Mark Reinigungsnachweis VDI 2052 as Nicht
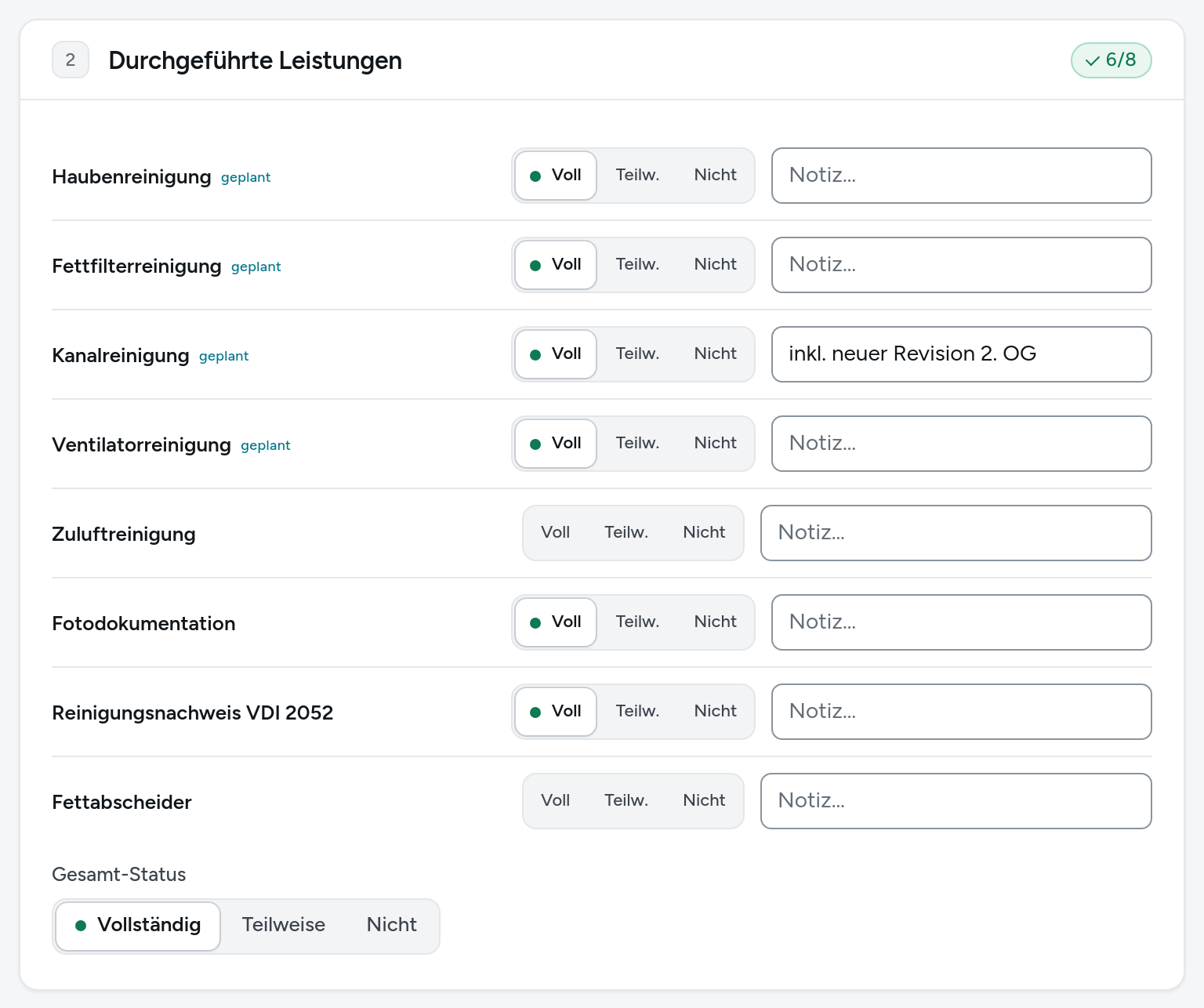Image resolution: width=1204 pixels, height=1008 pixels. pyautogui.click(x=715, y=712)
